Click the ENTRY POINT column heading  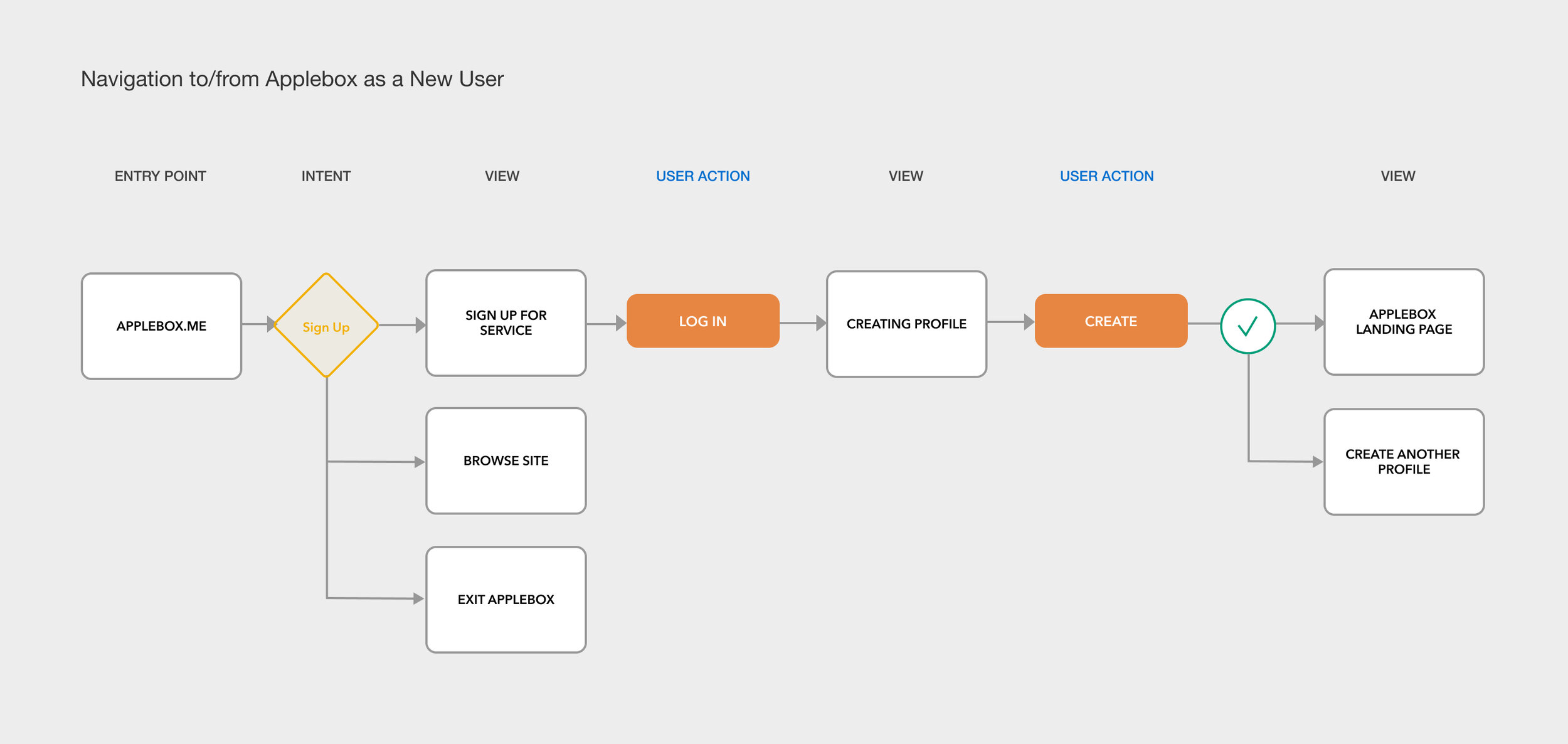[x=160, y=176]
